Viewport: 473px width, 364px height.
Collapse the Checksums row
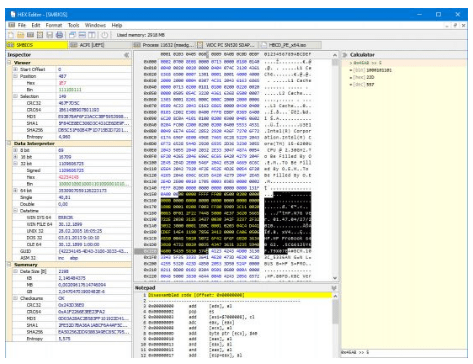(x=15, y=298)
